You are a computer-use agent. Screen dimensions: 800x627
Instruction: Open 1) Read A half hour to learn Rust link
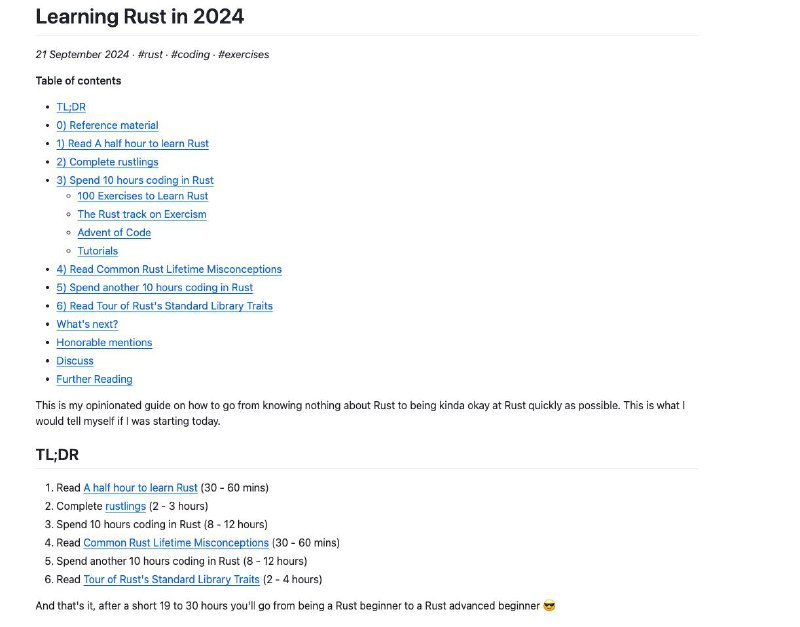coord(133,144)
